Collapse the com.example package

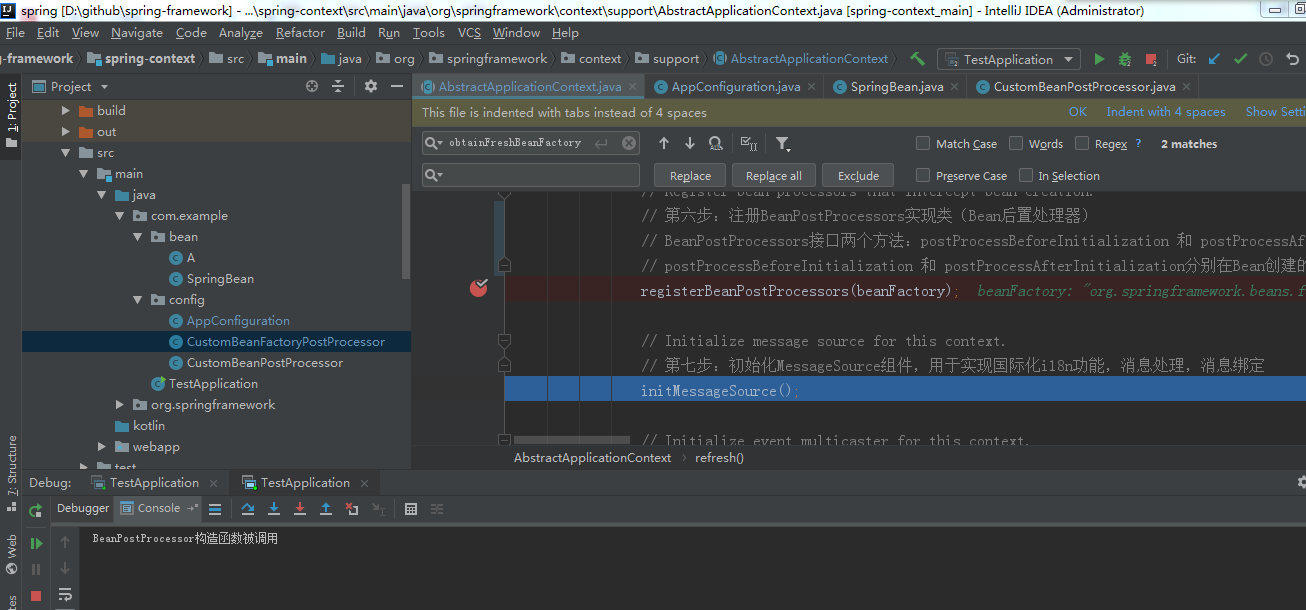120,216
